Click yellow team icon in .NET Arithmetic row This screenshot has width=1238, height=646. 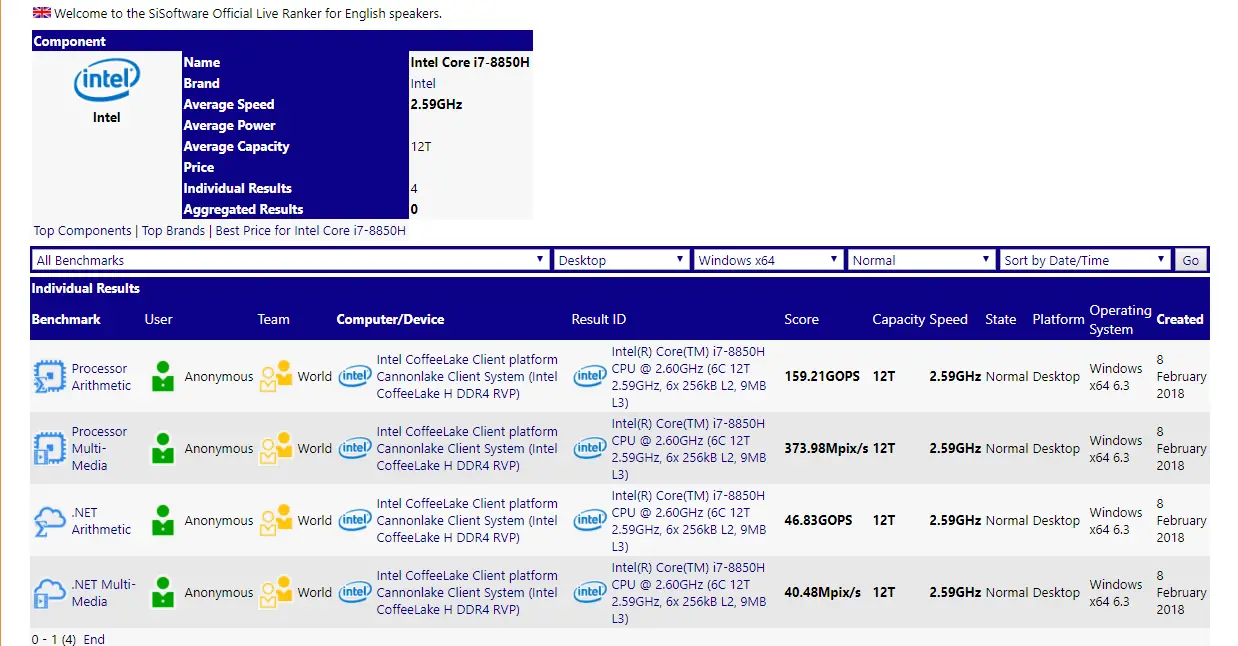[x=276, y=521]
